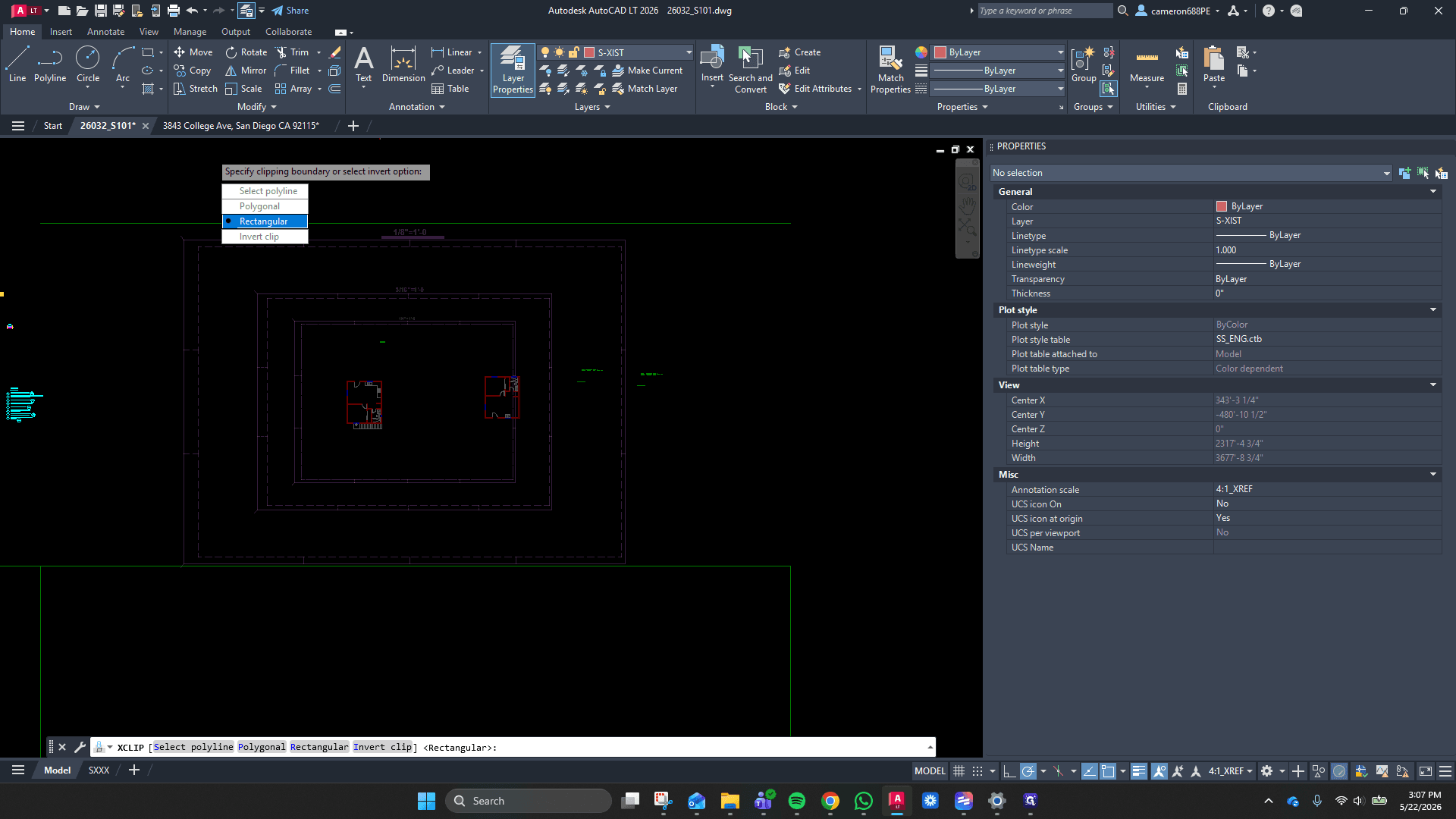1456x819 pixels.
Task: Select the Text annotation tool
Action: (364, 64)
